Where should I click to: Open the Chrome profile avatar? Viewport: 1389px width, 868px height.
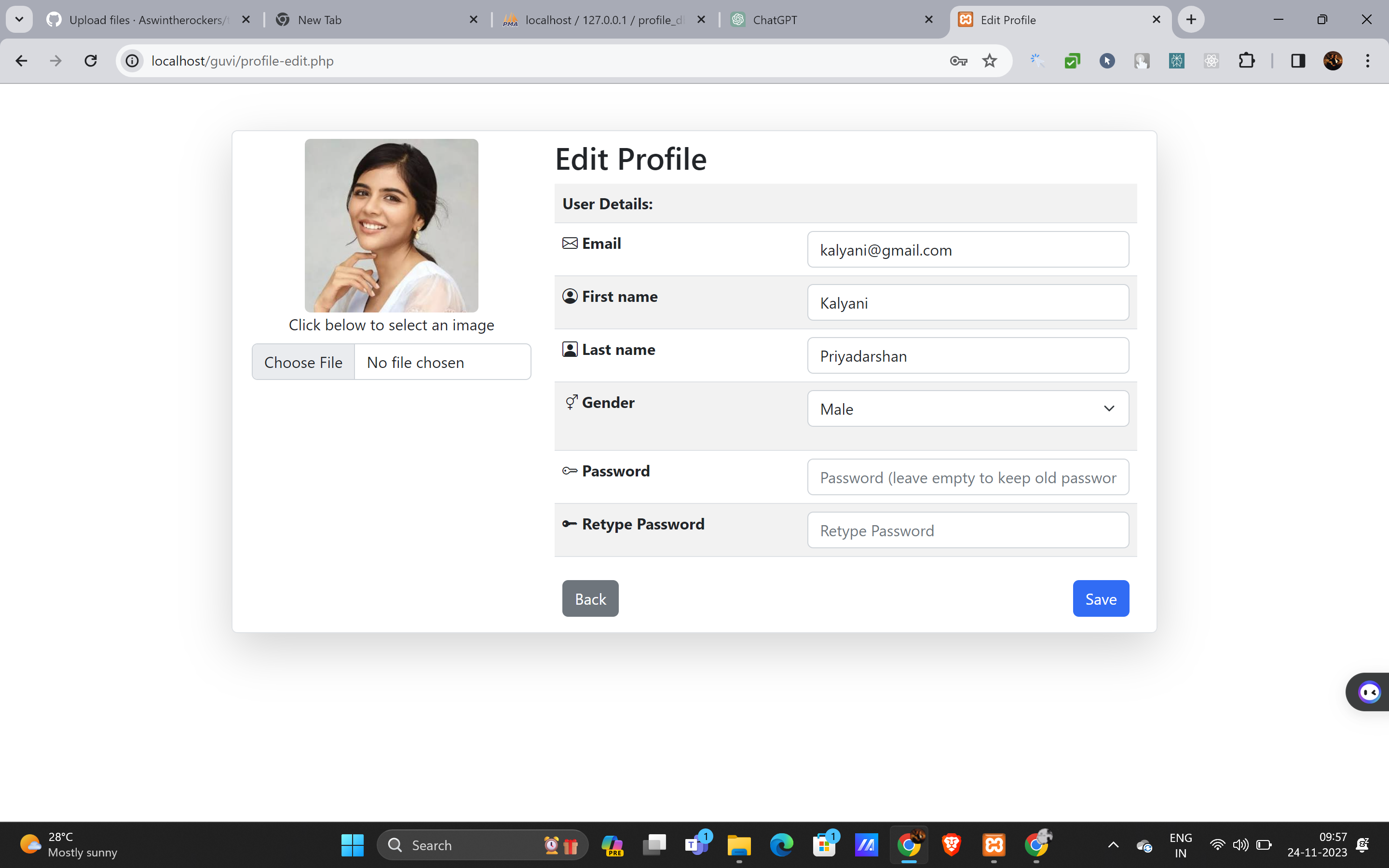1333,61
